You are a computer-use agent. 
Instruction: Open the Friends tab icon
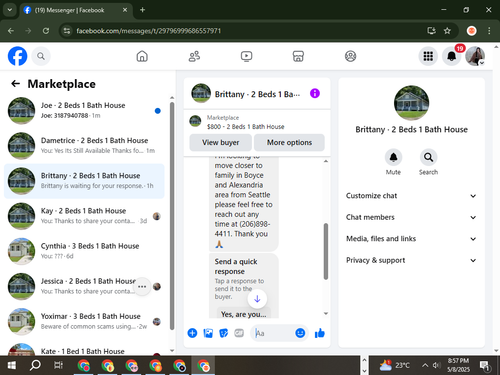(x=194, y=56)
